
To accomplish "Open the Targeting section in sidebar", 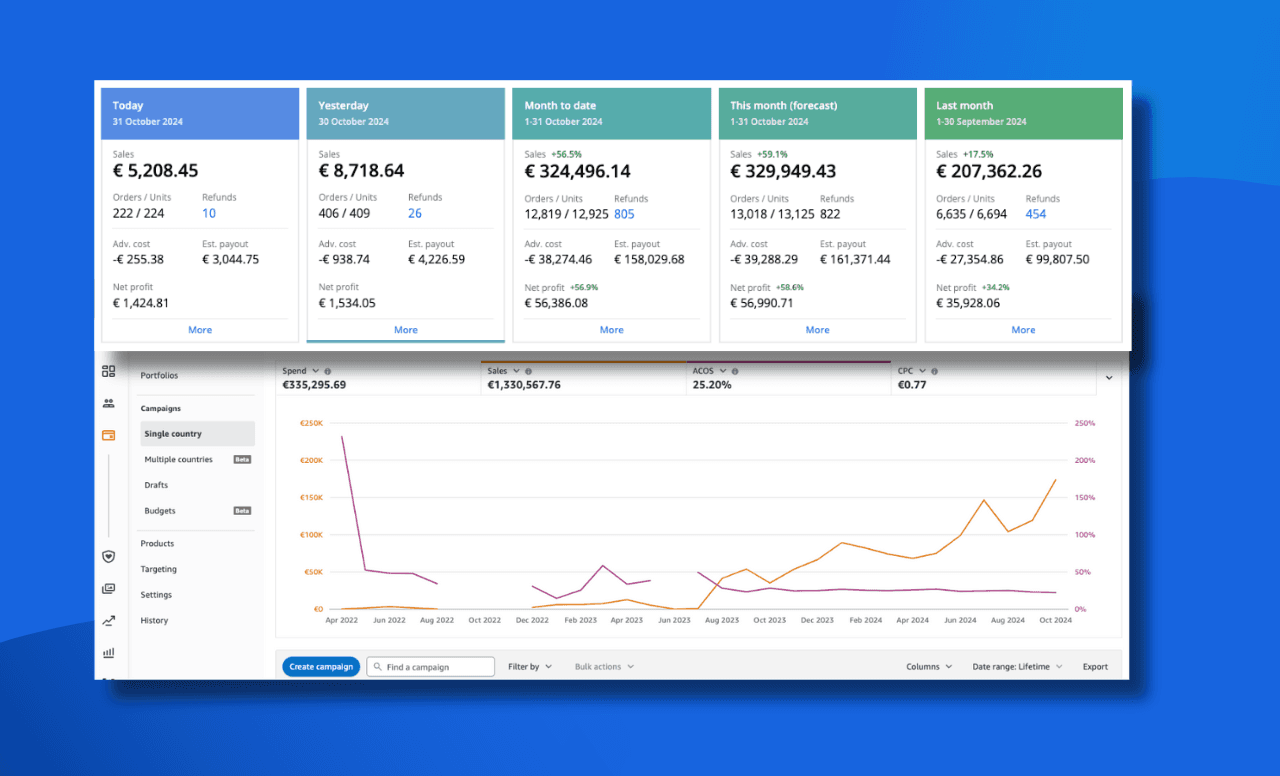I will 158,568.
